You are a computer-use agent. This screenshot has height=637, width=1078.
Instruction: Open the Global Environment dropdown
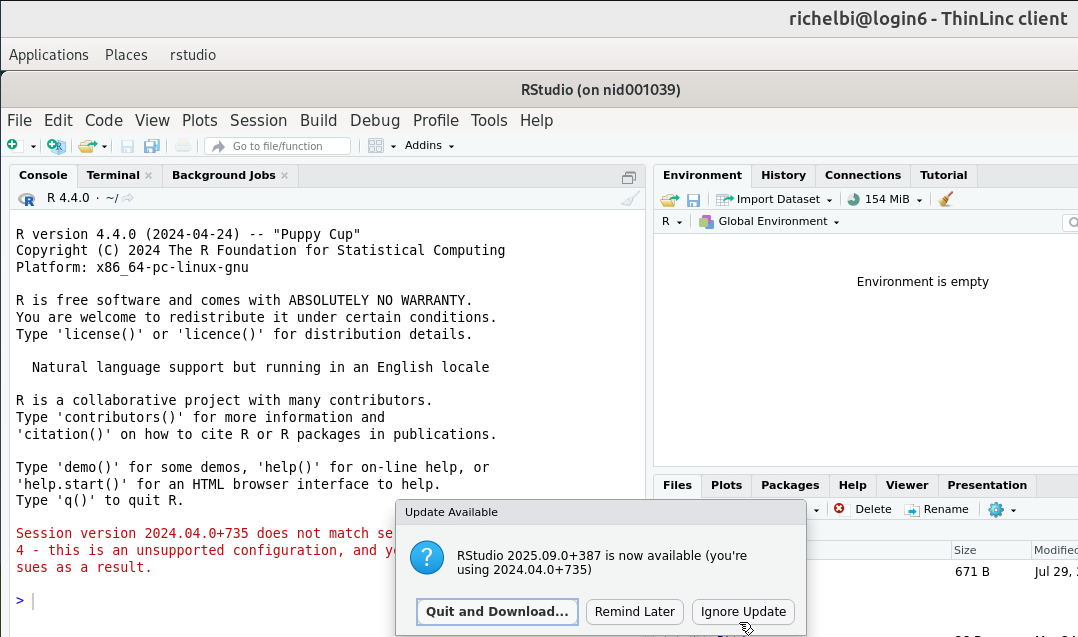768,222
